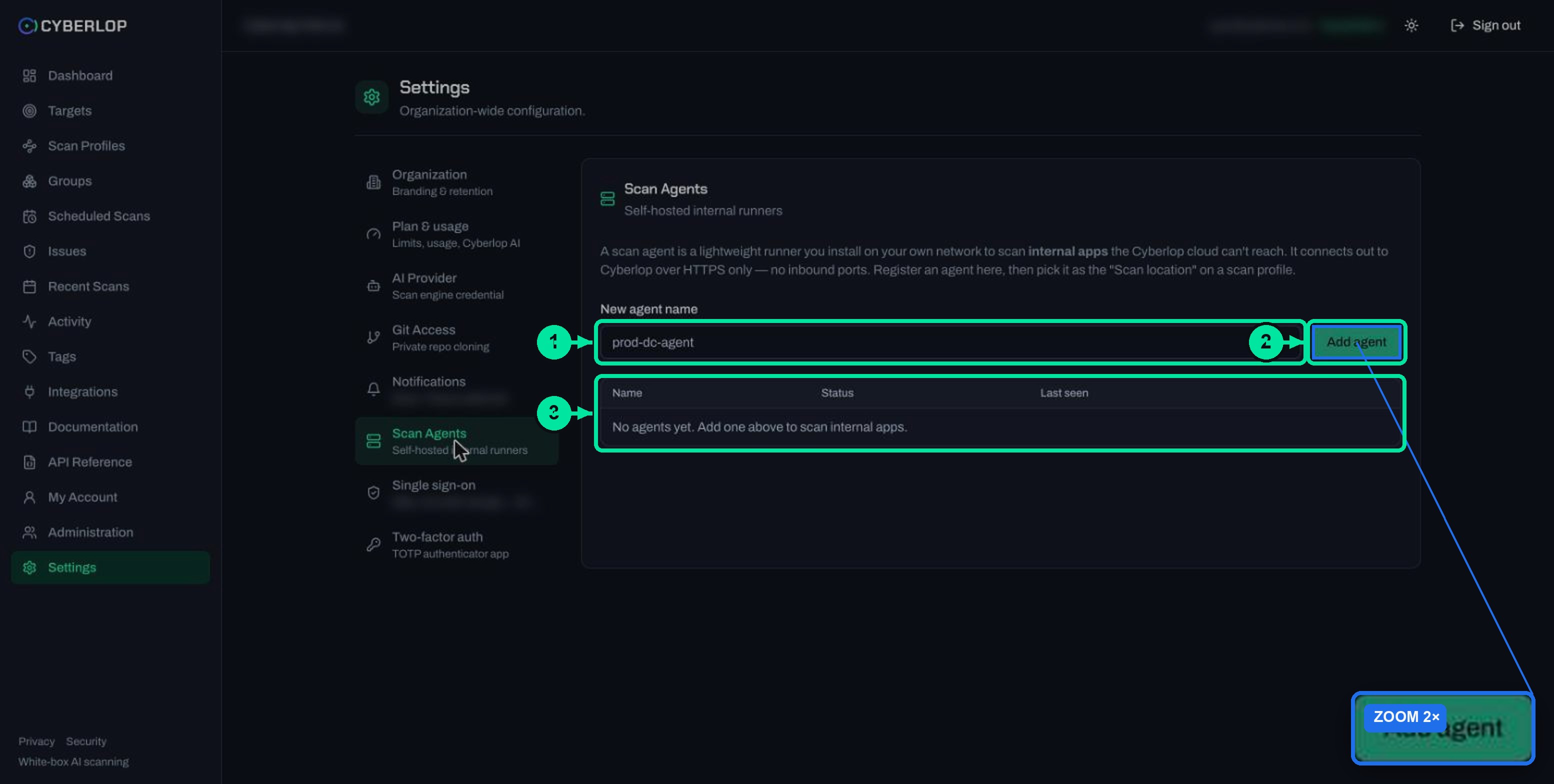1554x784 pixels.
Task: Open the AI Provider settings section
Action: click(456, 286)
